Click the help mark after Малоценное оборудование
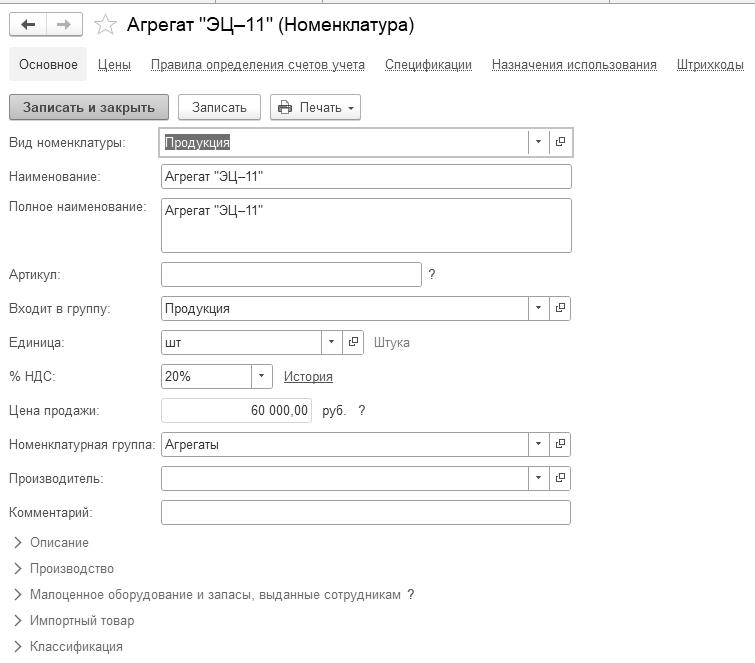This screenshot has height=663, width=755. (410, 594)
